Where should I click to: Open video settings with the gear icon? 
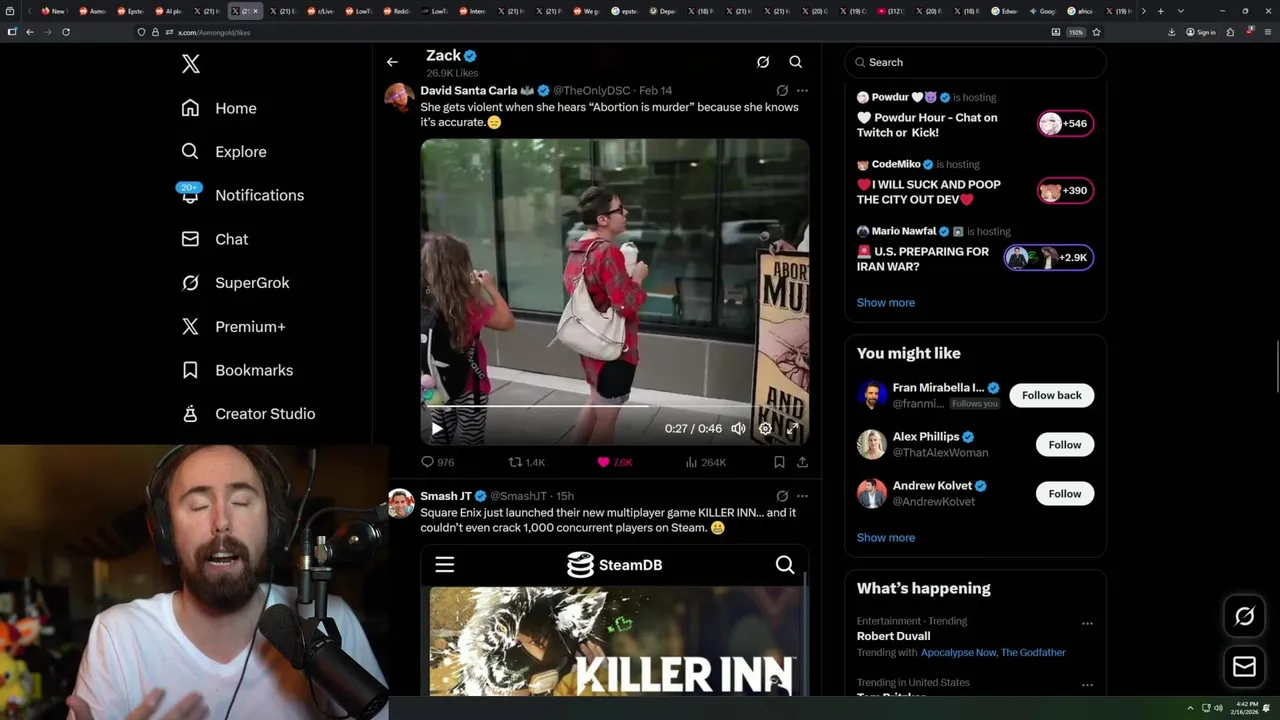(x=765, y=428)
